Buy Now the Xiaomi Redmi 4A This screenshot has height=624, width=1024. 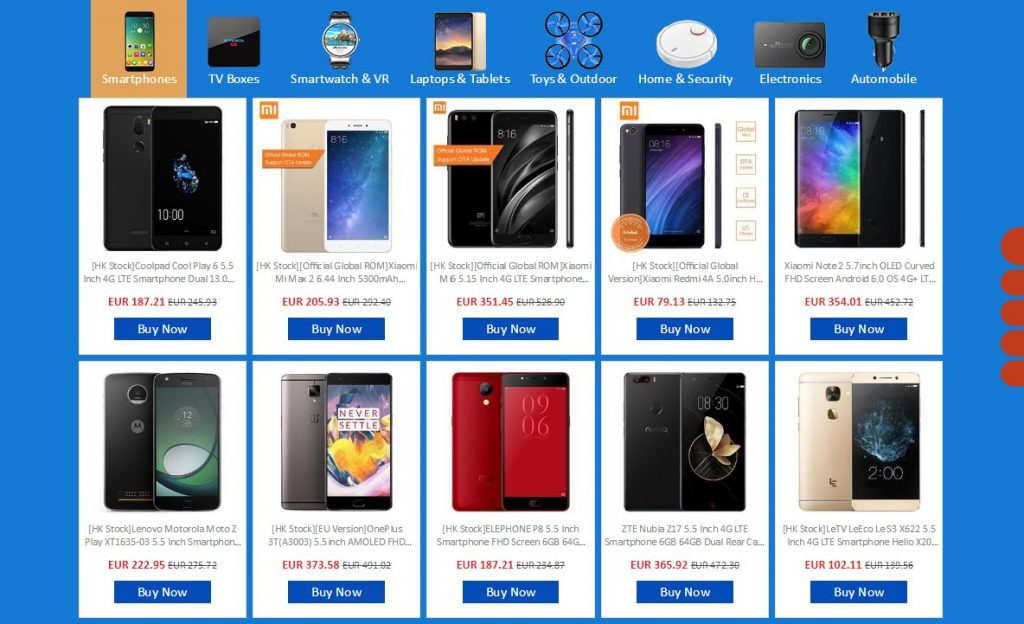(x=684, y=329)
